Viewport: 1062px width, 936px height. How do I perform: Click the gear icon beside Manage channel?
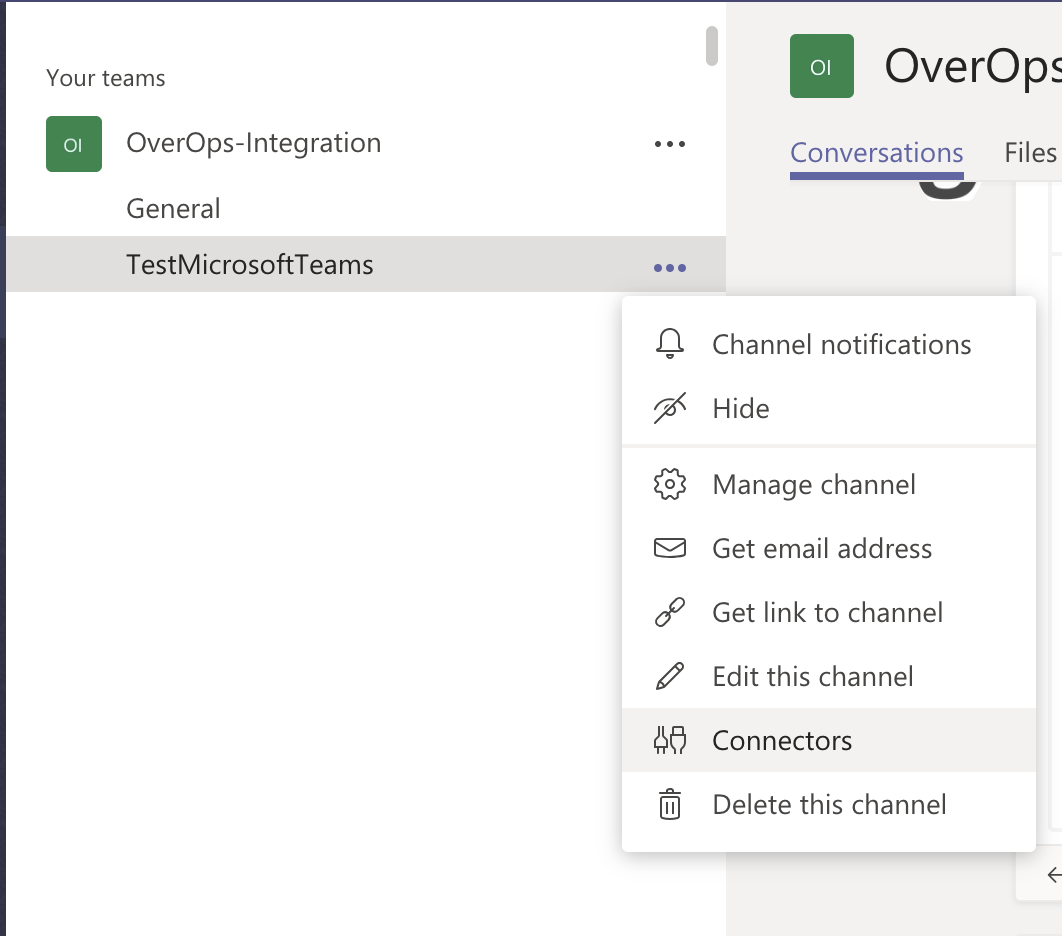click(669, 484)
